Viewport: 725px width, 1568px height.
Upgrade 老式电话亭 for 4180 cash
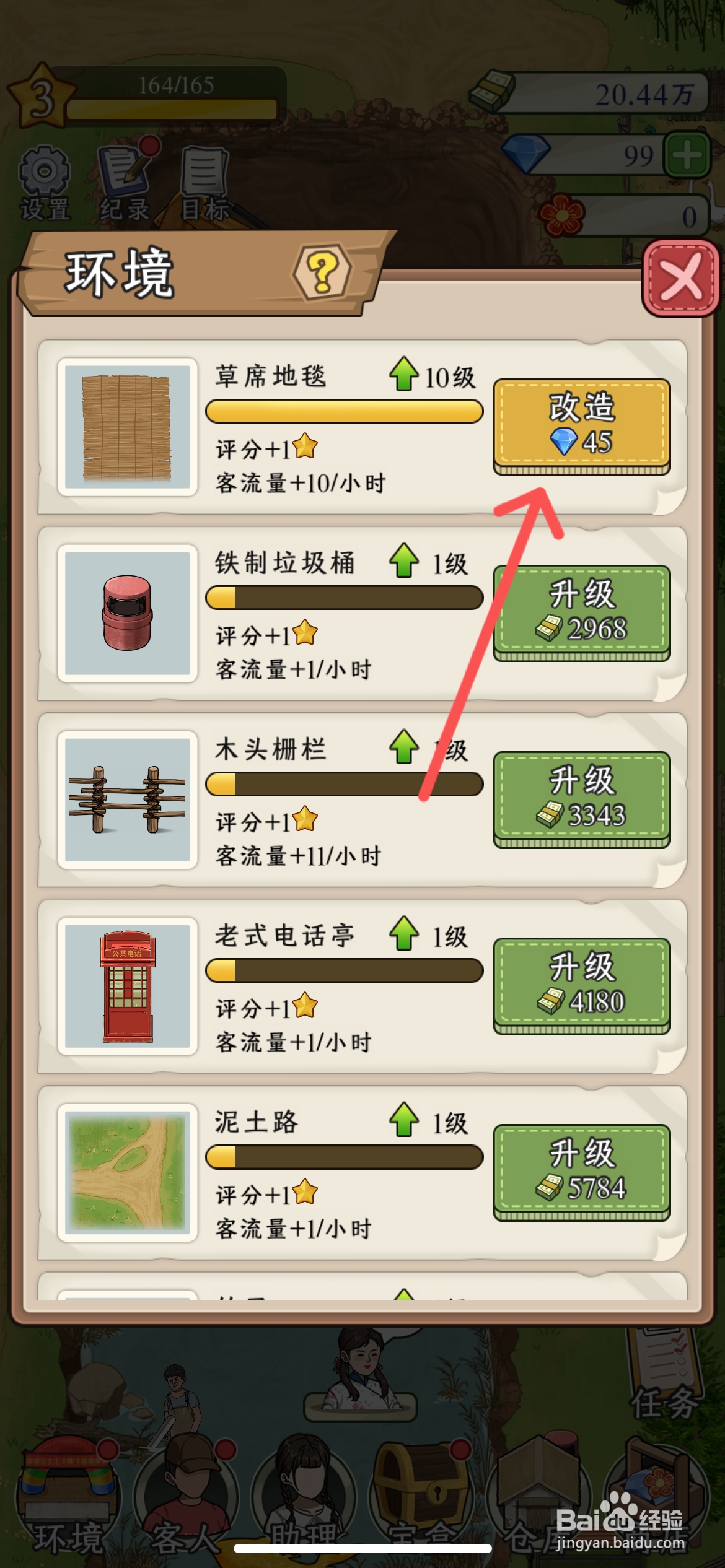pyautogui.click(x=581, y=985)
